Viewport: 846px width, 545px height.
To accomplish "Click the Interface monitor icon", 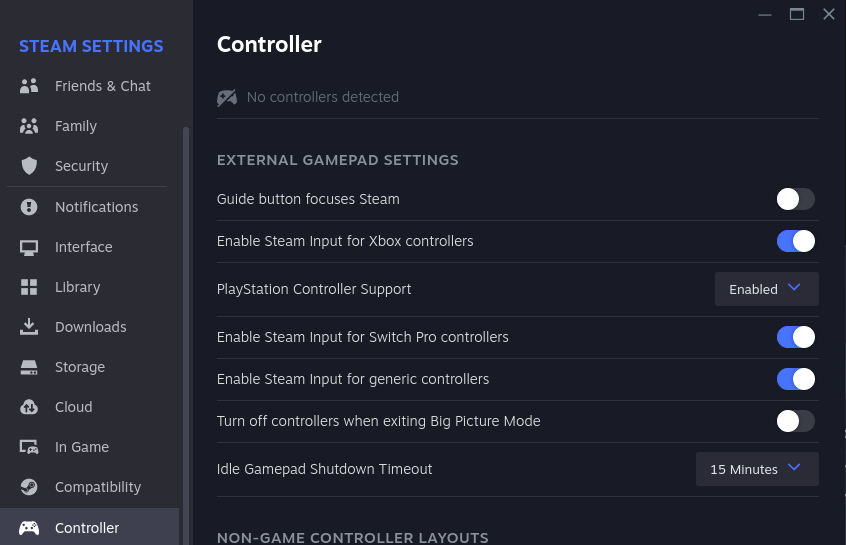I will [x=29, y=247].
